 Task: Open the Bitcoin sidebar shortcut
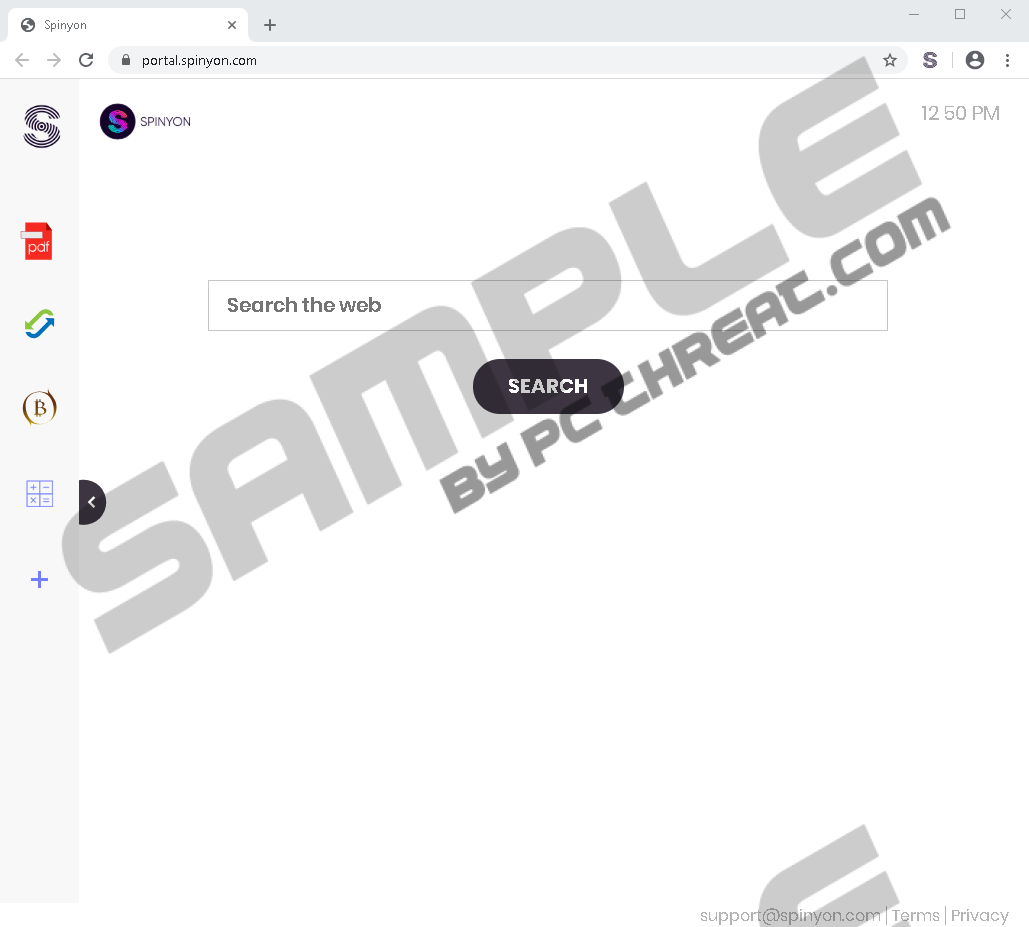coord(39,407)
